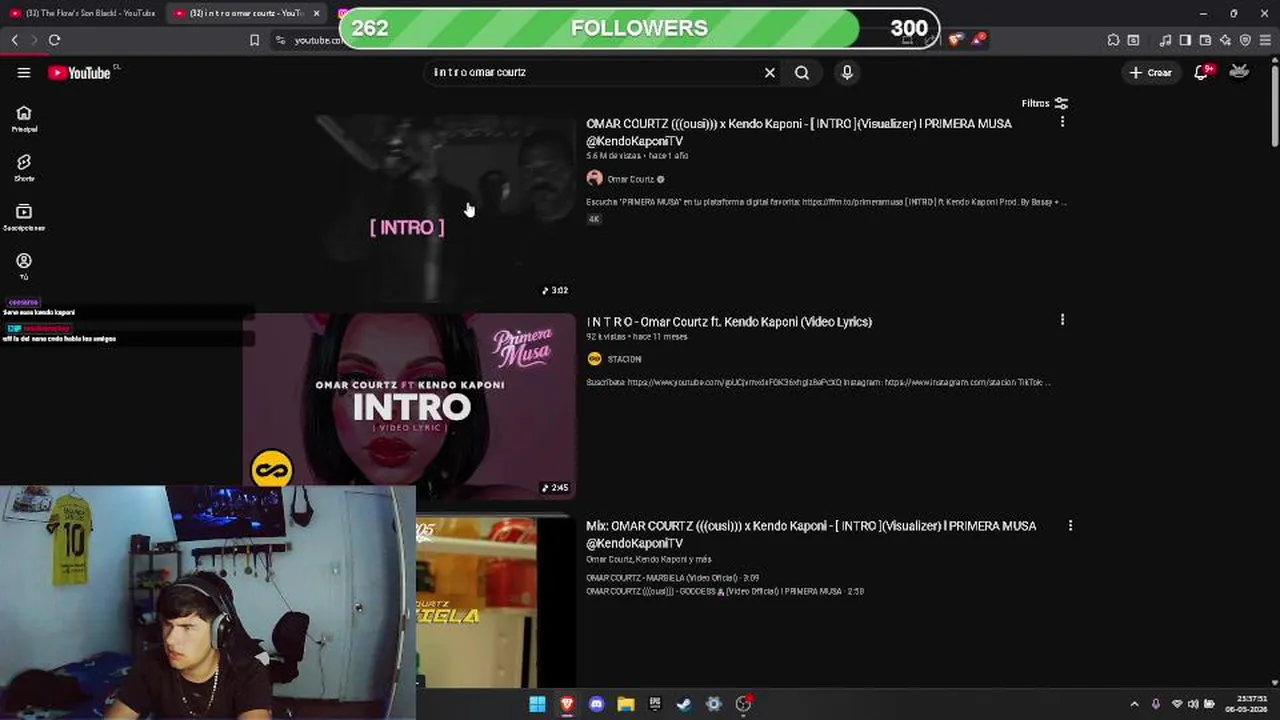Toggle the browser sidebar panel
The image size is (1280, 720).
coord(1185,40)
